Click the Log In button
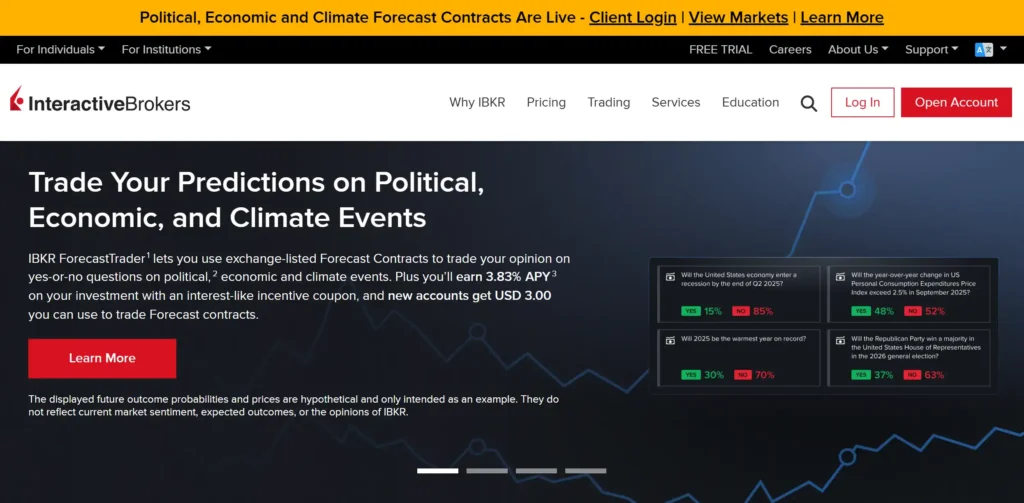Viewport: 1024px width, 503px height. (862, 103)
